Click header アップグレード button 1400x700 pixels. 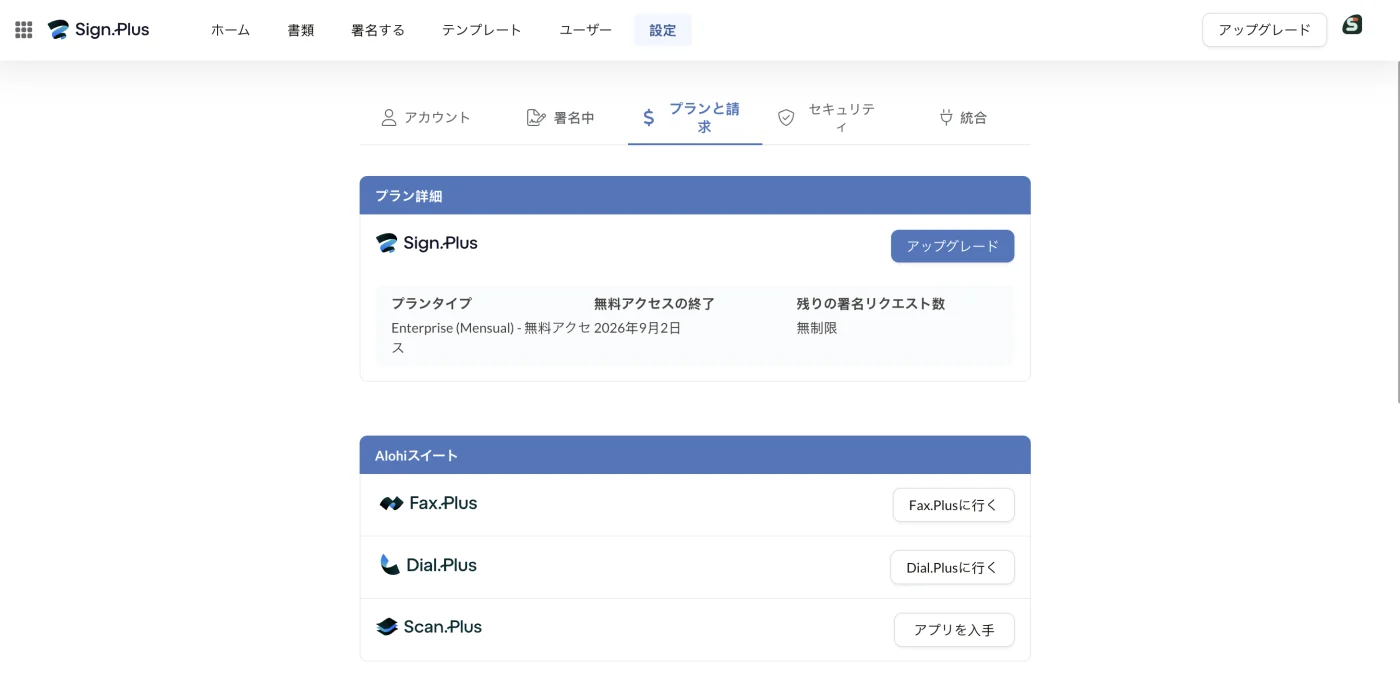1264,30
